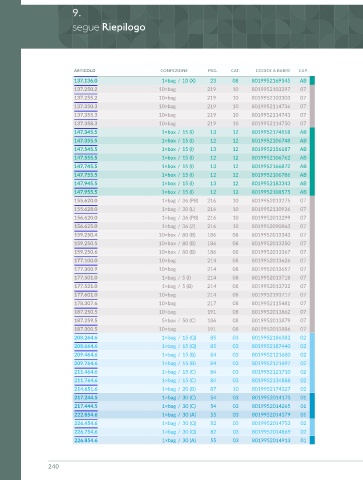
Task: Open article link 177.501.0
Action: (86, 278)
